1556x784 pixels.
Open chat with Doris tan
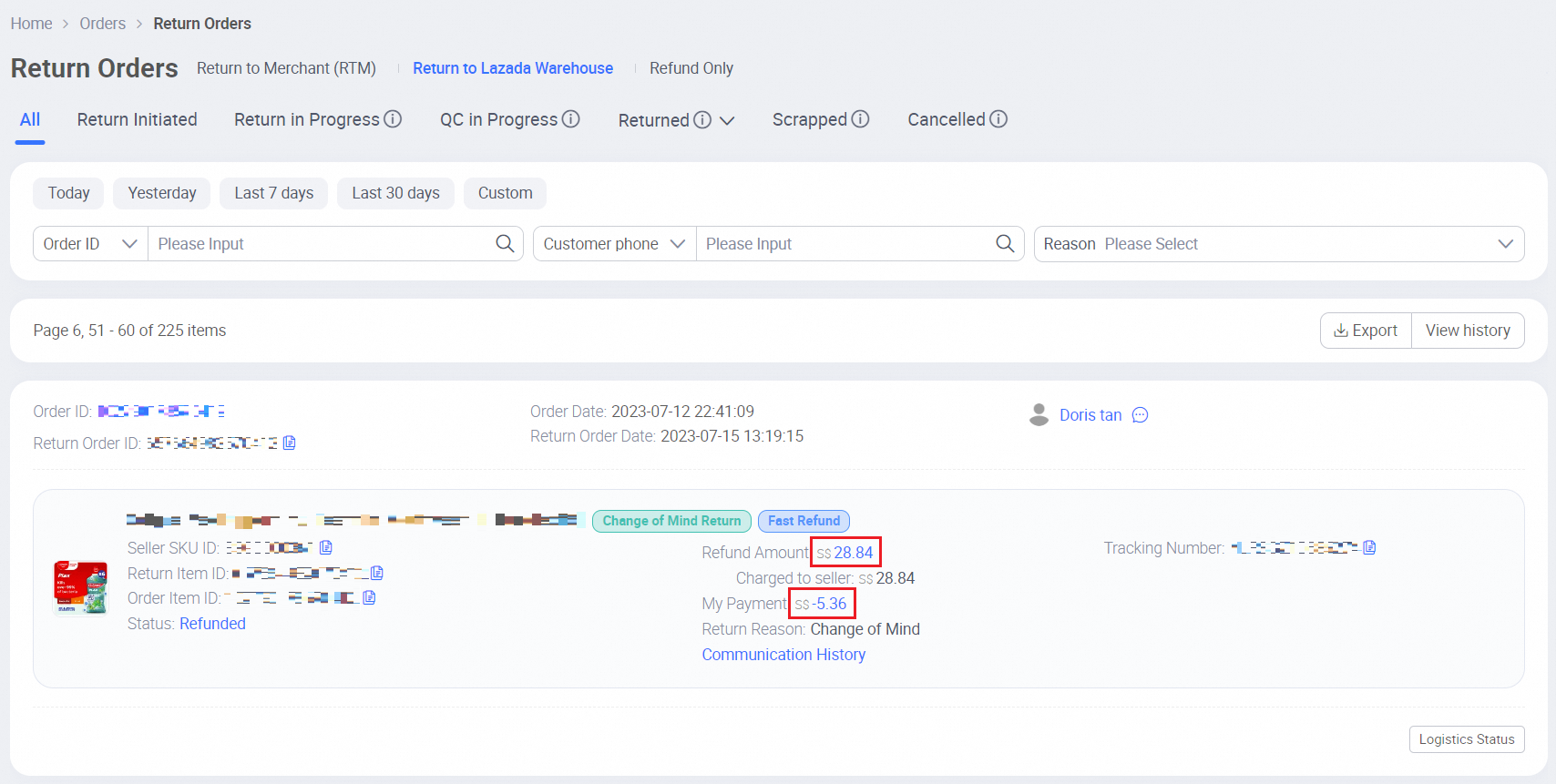coord(1140,415)
